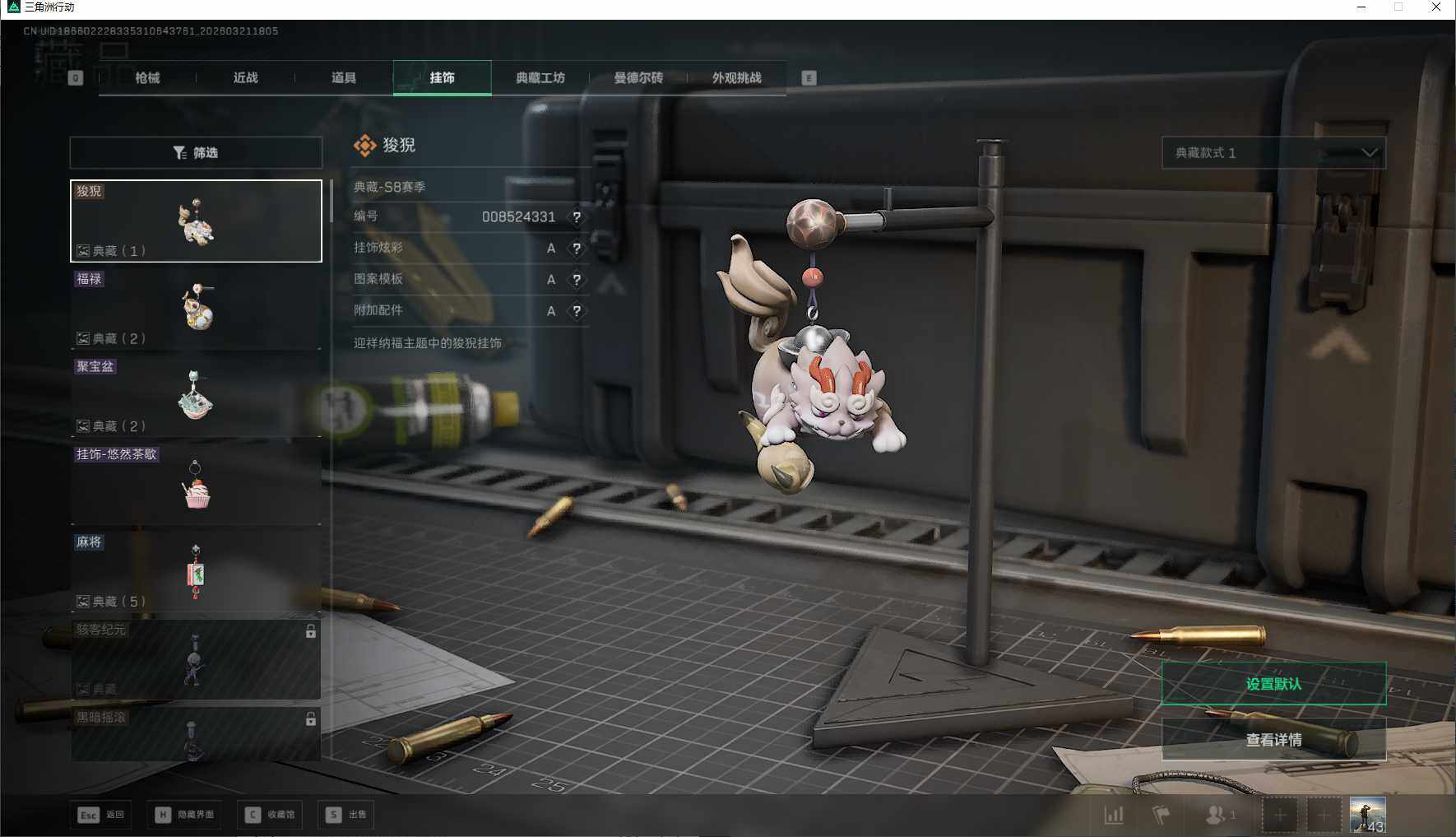Image resolution: width=1456 pixels, height=837 pixels.
Task: Select the 道具 tab
Action: pos(344,78)
